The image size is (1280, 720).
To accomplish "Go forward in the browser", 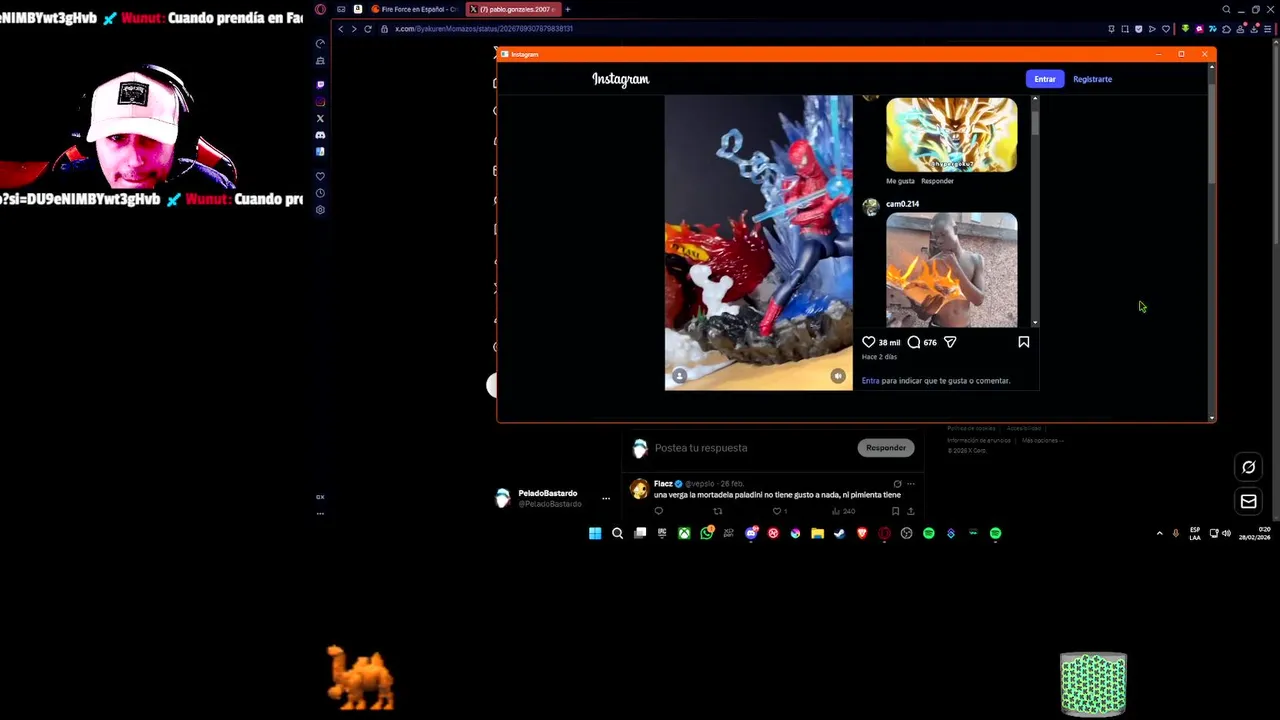I will pyautogui.click(x=353, y=29).
